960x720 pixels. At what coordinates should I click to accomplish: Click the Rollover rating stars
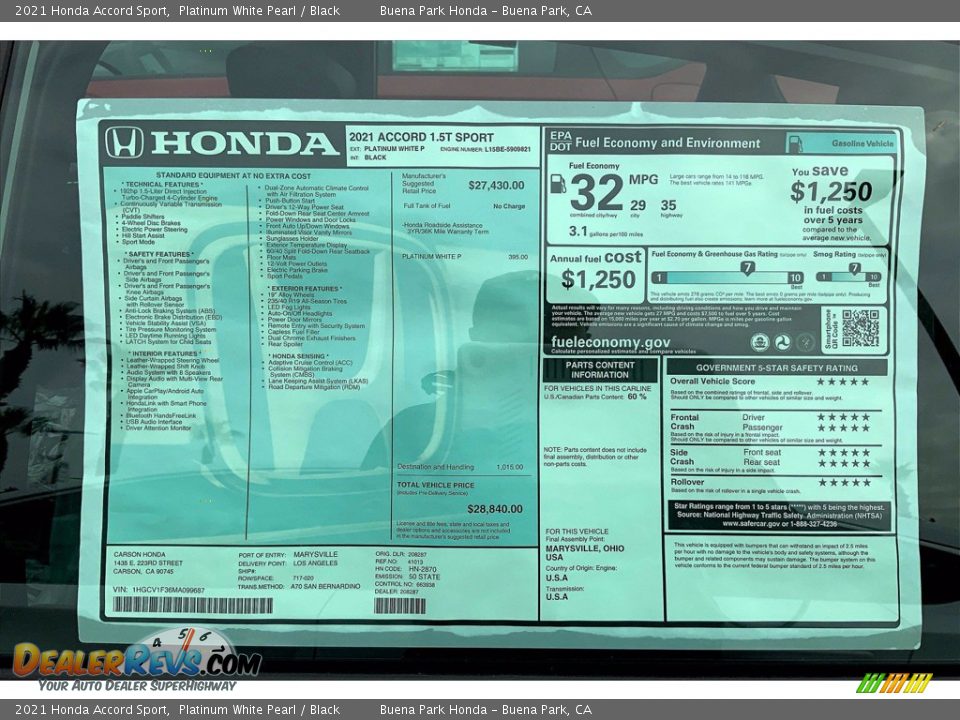click(844, 482)
